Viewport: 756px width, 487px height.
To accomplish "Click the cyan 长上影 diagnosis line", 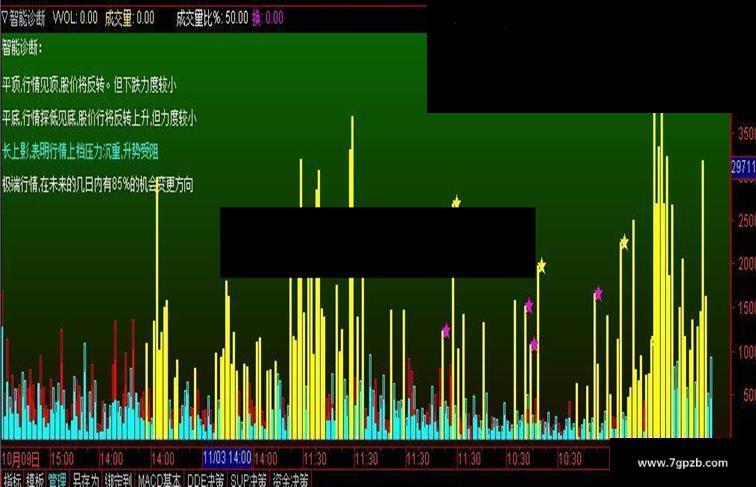I will point(80,152).
